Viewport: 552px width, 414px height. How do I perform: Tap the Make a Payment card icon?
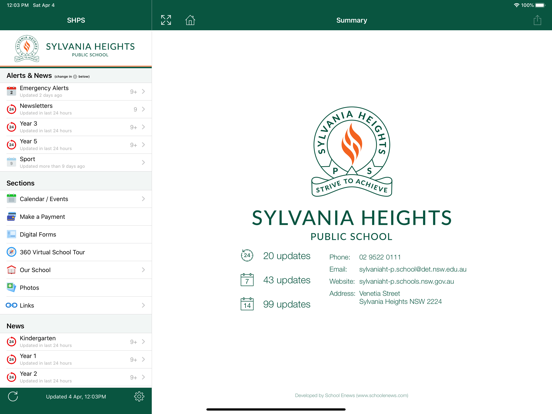point(11,217)
